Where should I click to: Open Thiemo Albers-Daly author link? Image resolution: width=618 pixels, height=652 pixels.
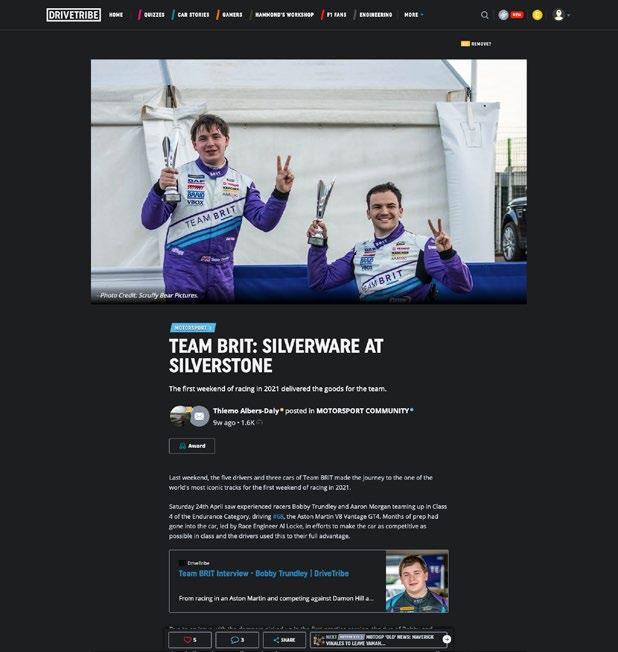246,411
